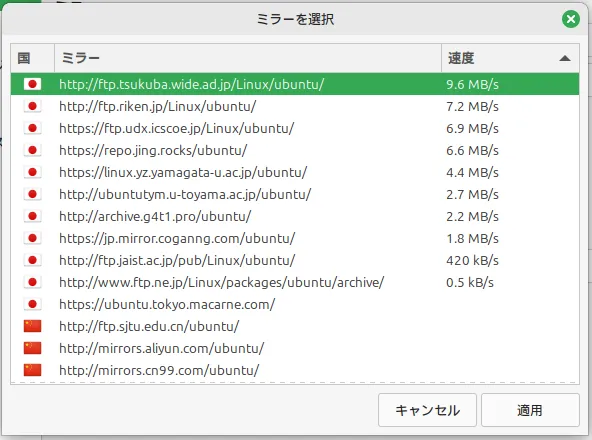Viewport: 592px width, 440px height.
Task: Sort list by the ミラー column header
Action: tap(248, 58)
